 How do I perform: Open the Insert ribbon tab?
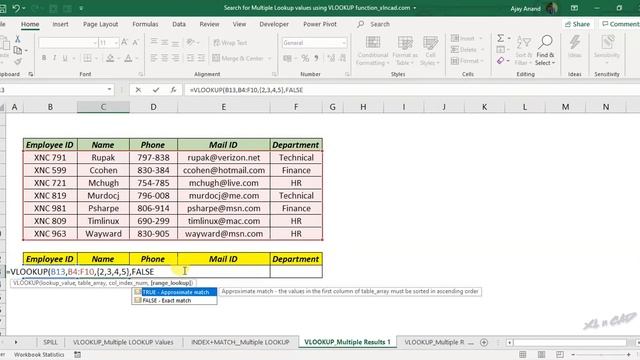point(60,24)
